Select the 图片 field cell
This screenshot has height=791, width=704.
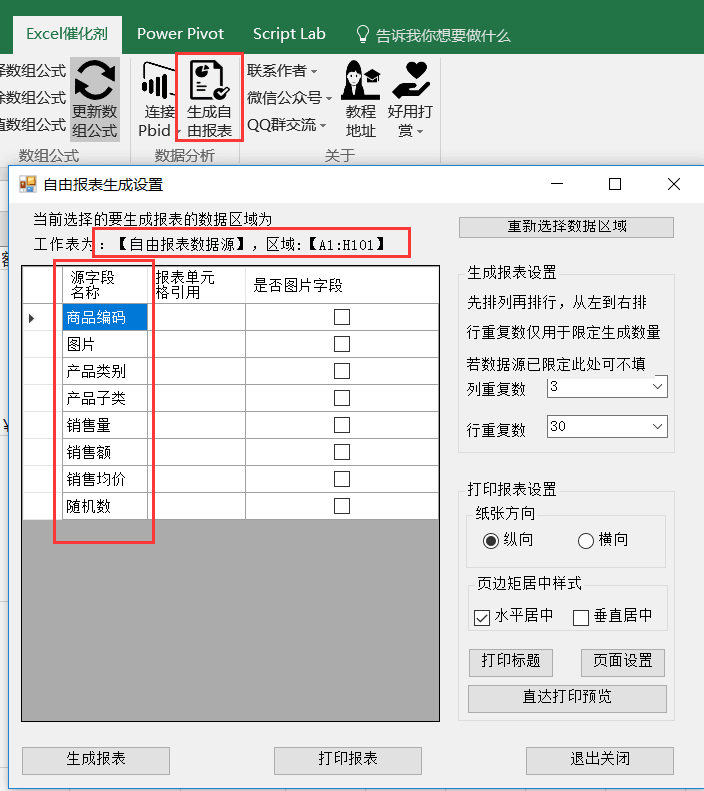click(x=105, y=344)
